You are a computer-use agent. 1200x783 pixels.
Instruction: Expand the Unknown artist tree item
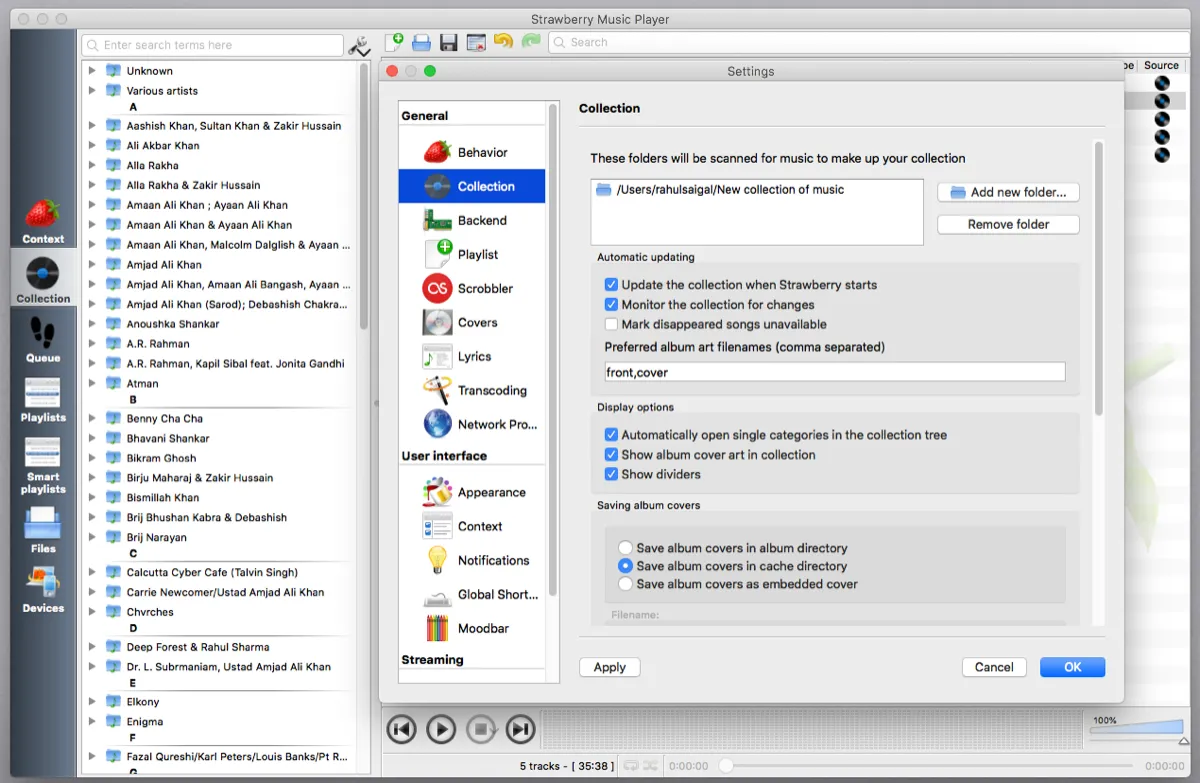pyautogui.click(x=92, y=71)
